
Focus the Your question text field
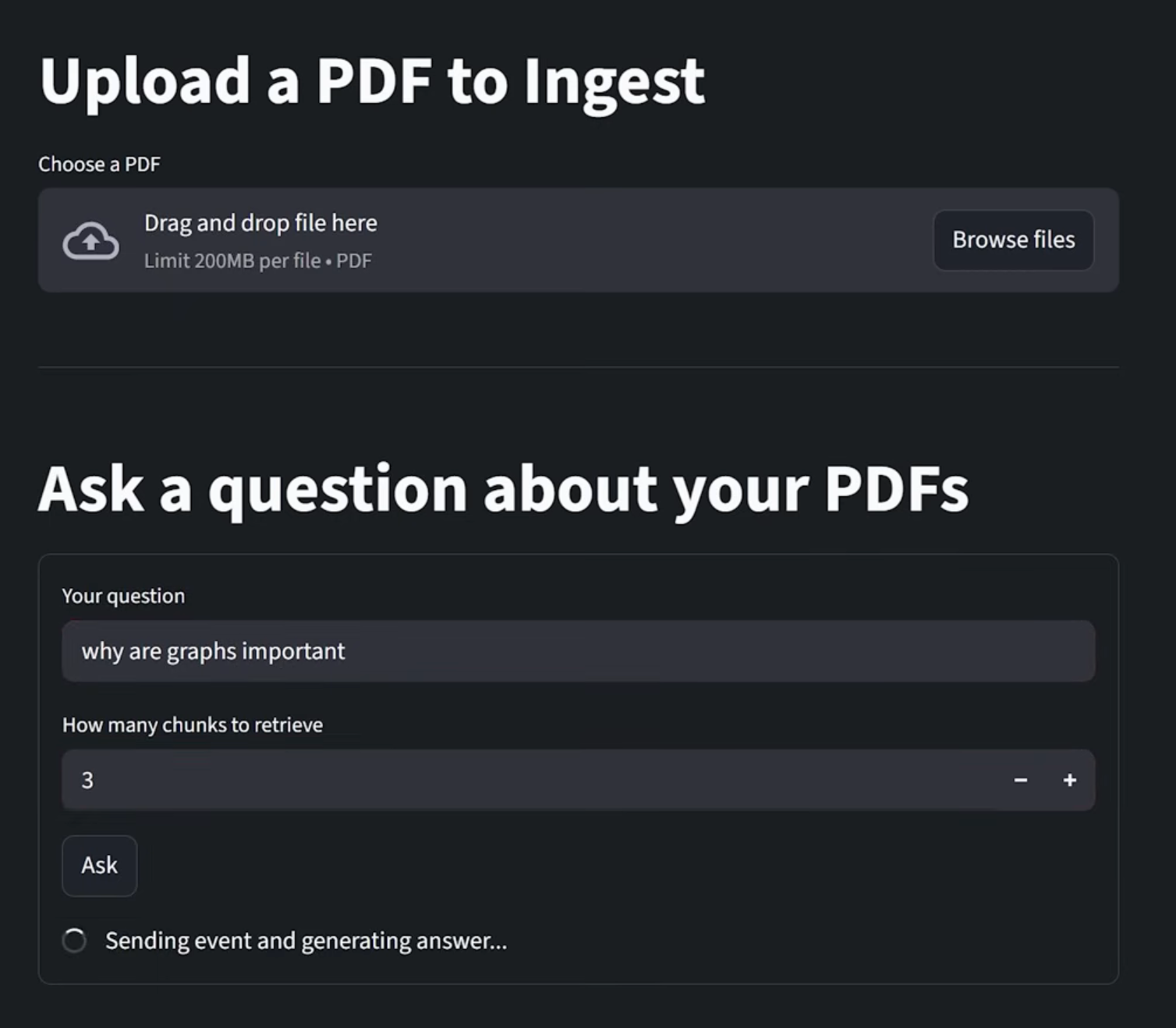(579, 651)
